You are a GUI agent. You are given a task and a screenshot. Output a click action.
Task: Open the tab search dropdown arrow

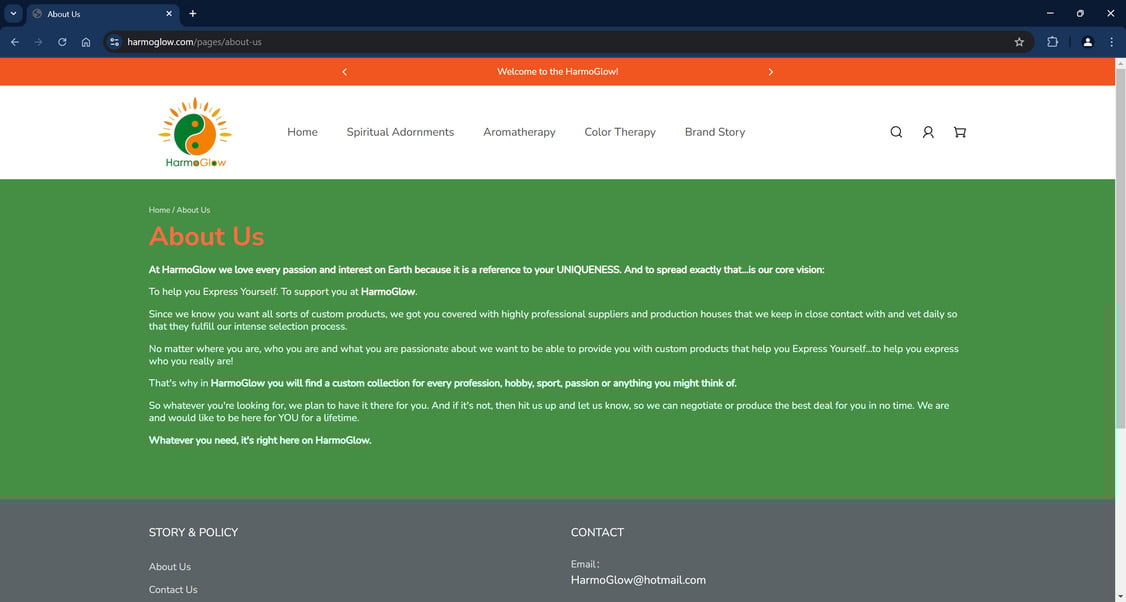click(13, 14)
